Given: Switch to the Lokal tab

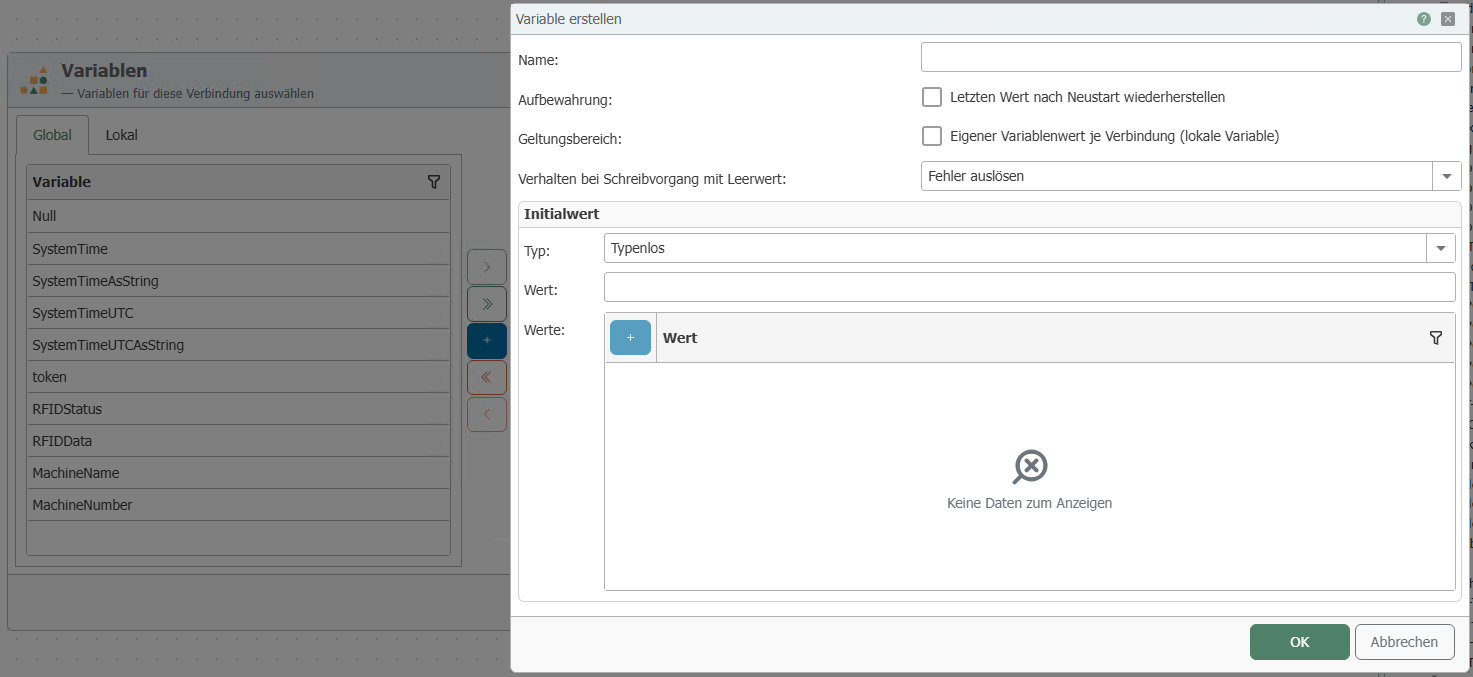Looking at the screenshot, I should coord(122,135).
